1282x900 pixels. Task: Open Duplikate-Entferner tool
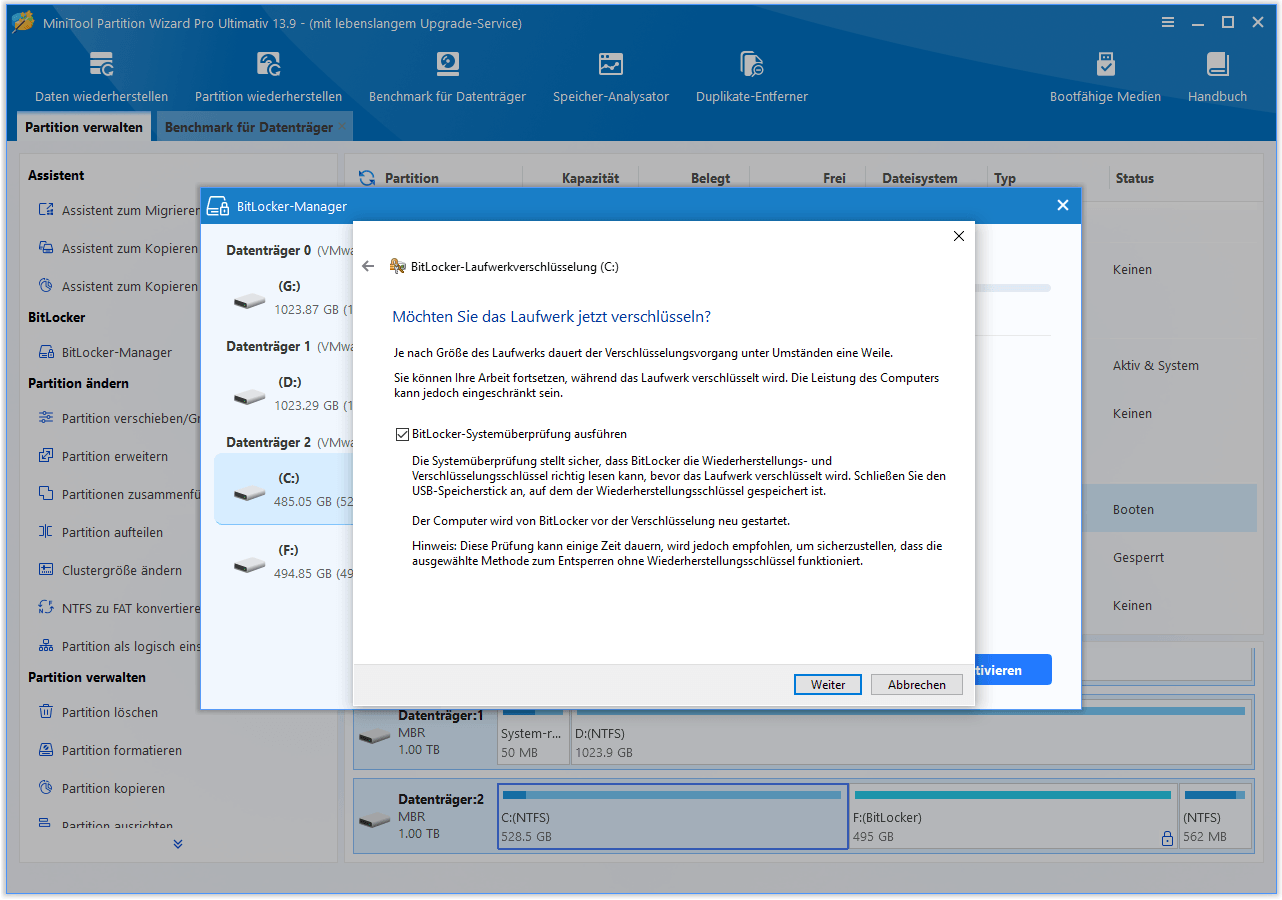pyautogui.click(x=752, y=78)
